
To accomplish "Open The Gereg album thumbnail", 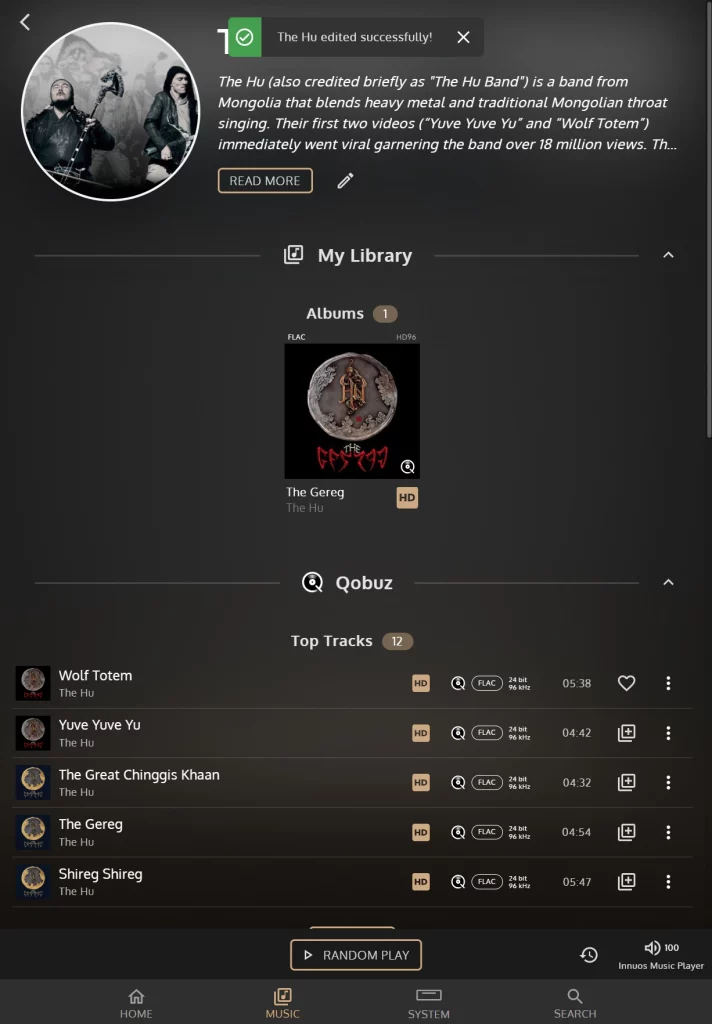I will point(352,411).
